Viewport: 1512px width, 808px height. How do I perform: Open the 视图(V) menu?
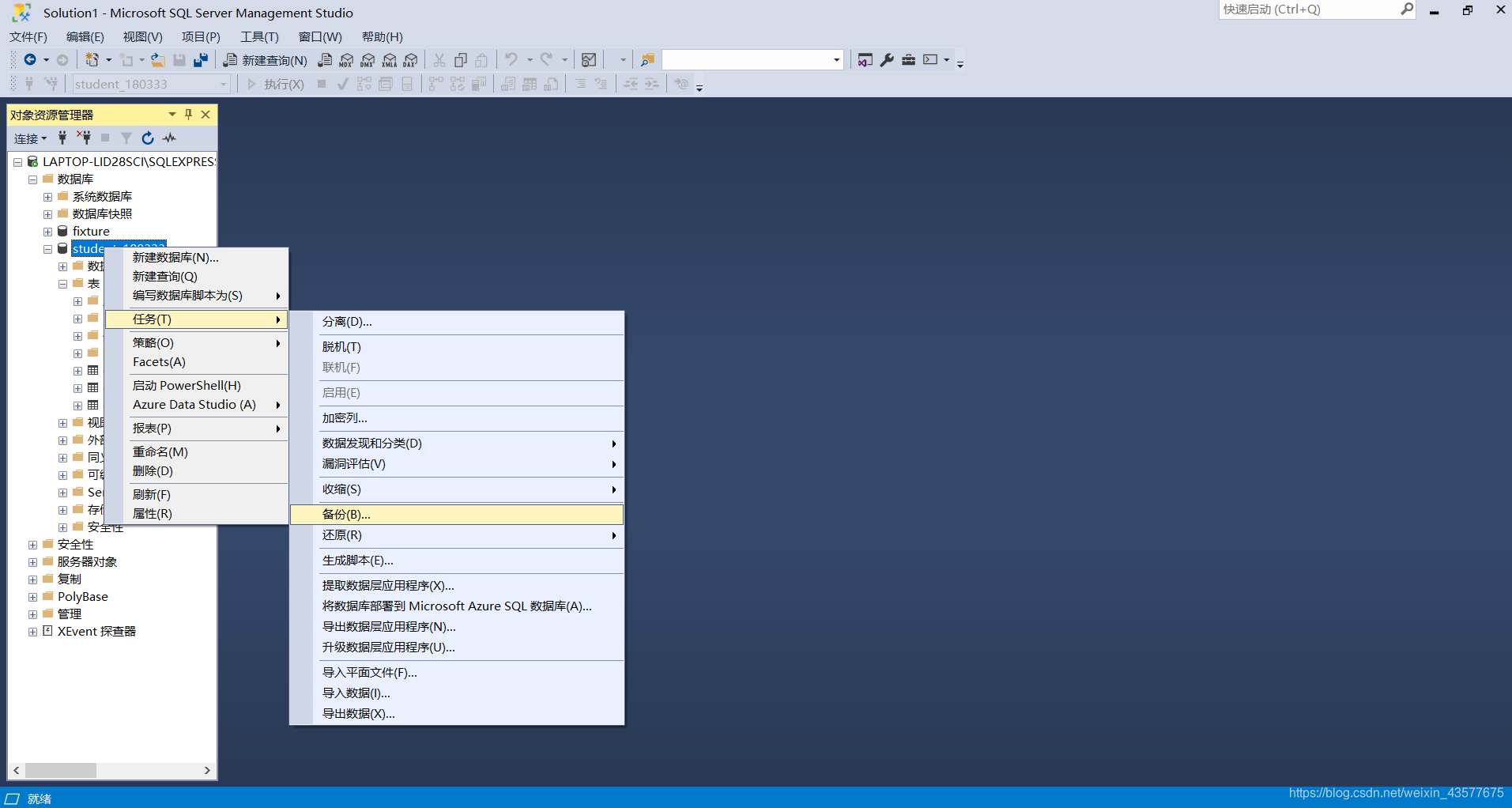pos(143,37)
